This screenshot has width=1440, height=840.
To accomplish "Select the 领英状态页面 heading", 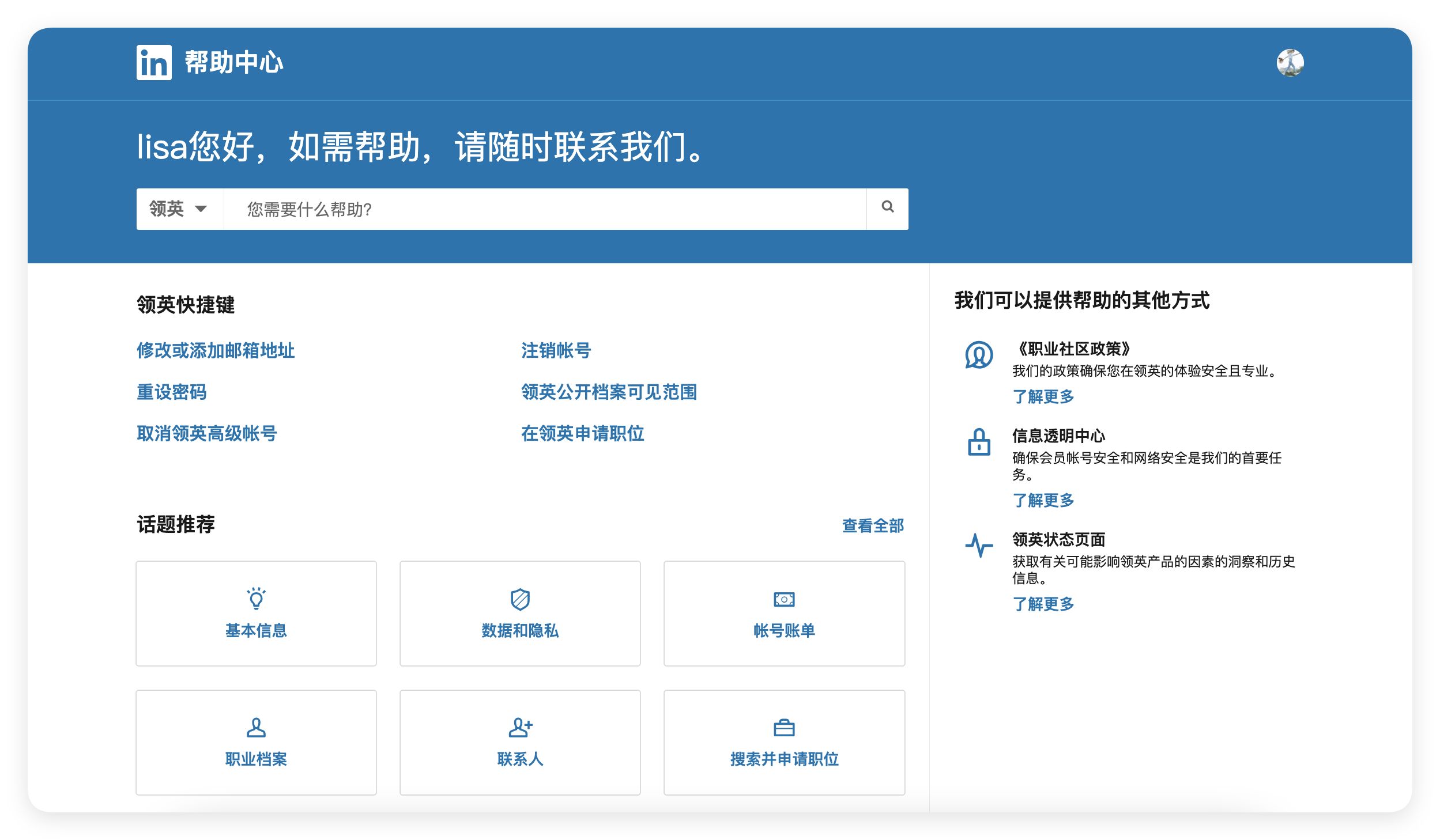I will (x=1059, y=539).
